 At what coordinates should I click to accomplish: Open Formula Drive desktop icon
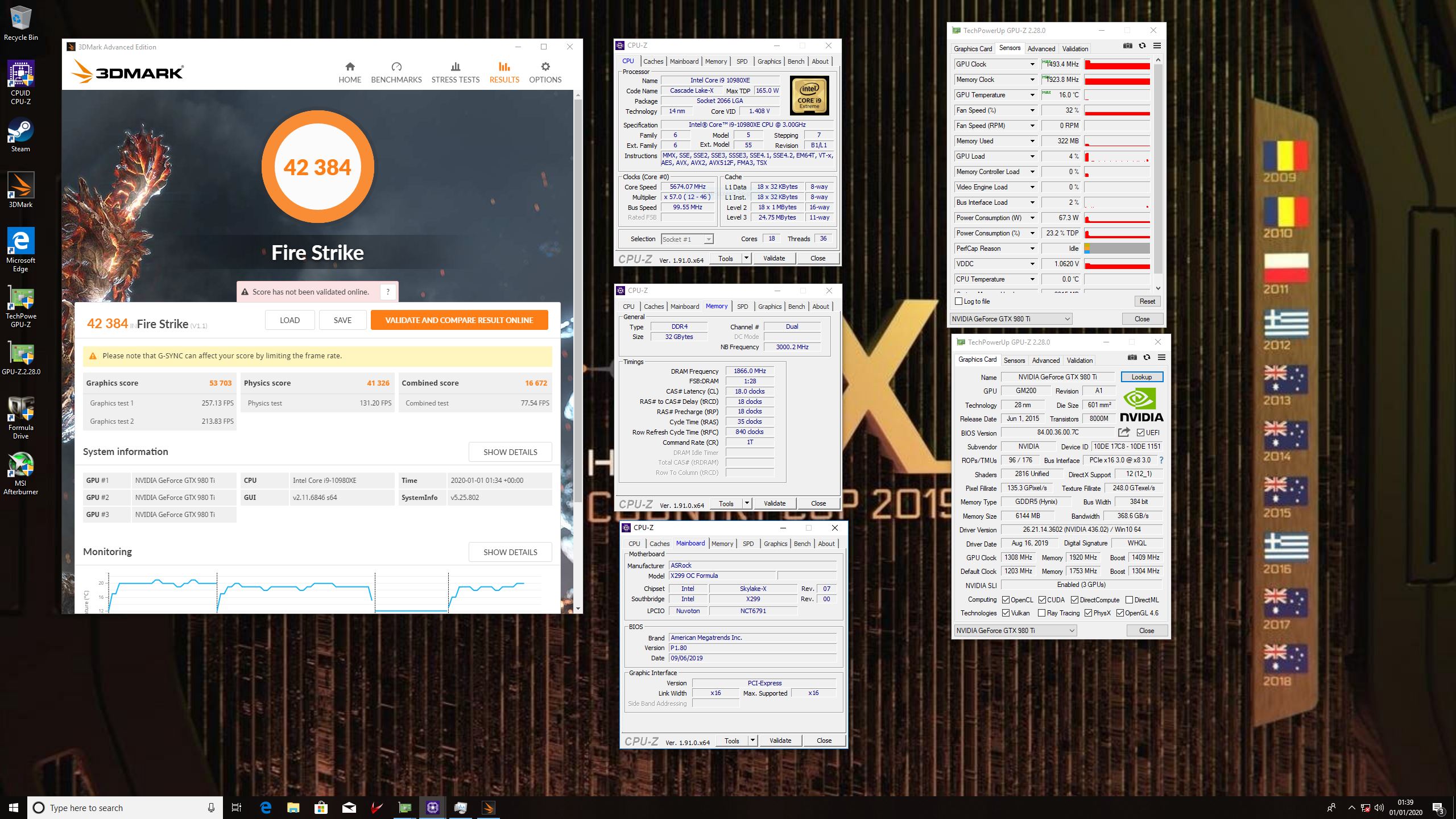click(20, 417)
